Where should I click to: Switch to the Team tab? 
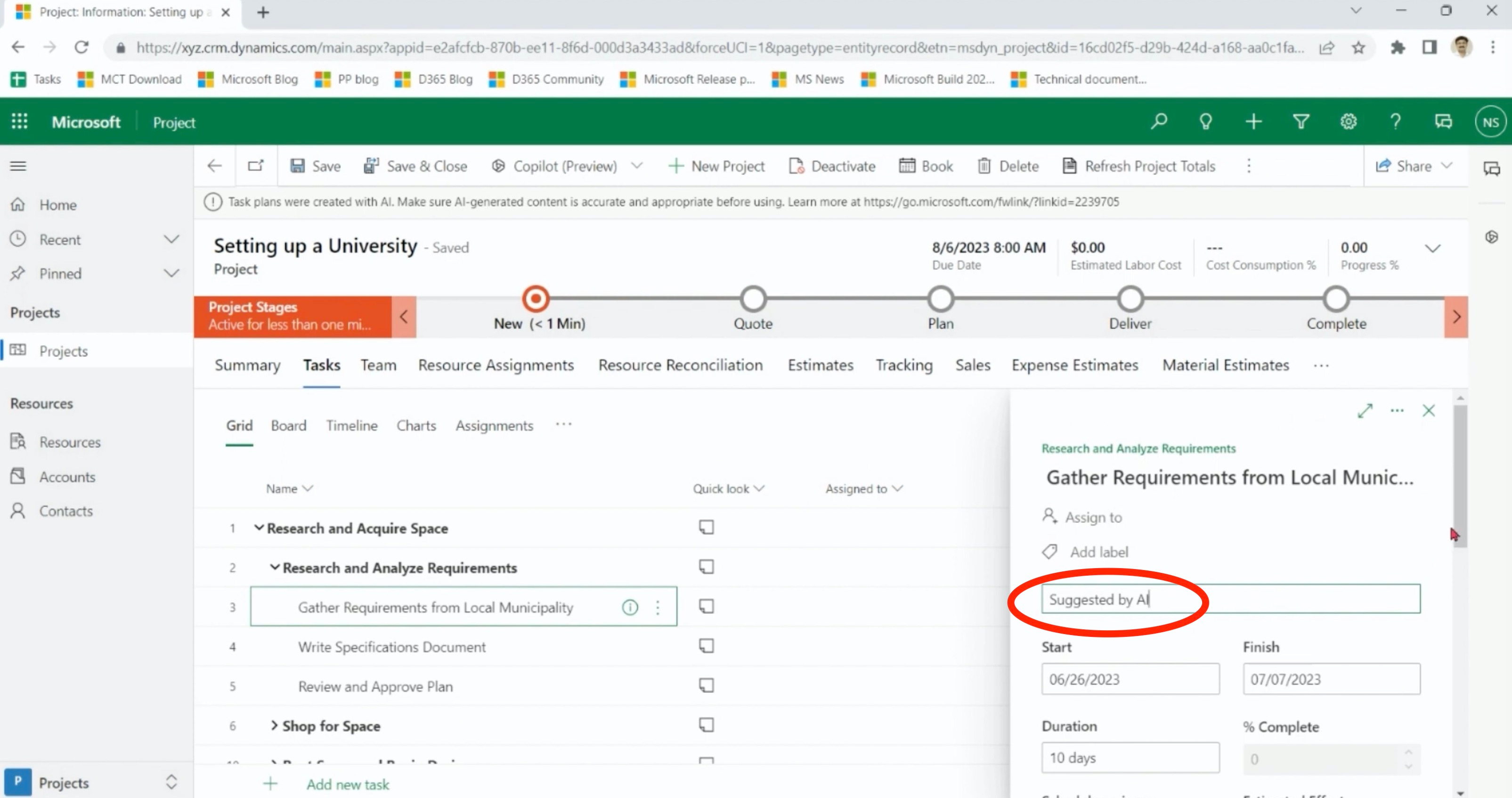tap(379, 365)
